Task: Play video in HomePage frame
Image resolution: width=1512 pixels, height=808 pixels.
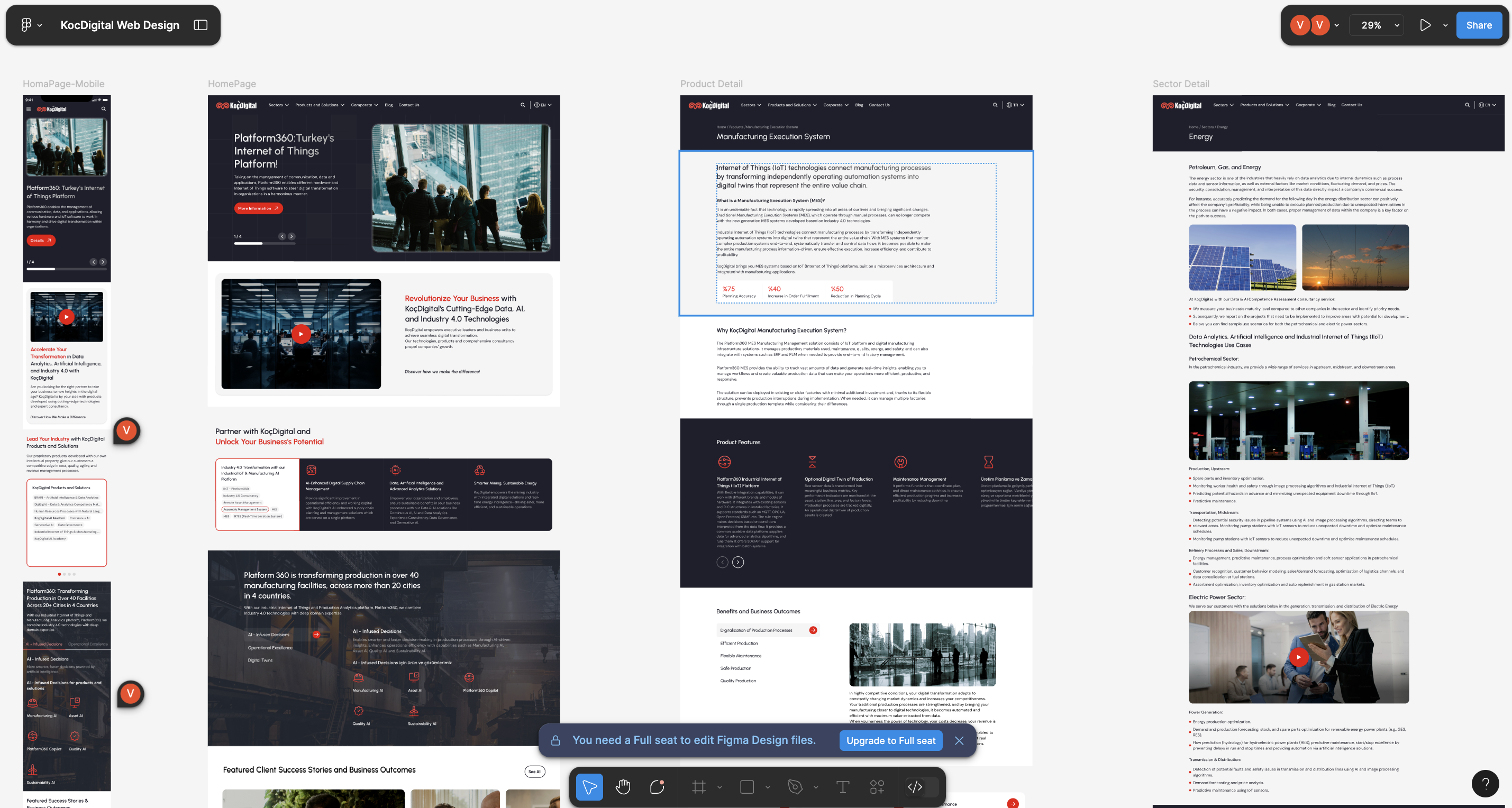Action: (x=301, y=334)
